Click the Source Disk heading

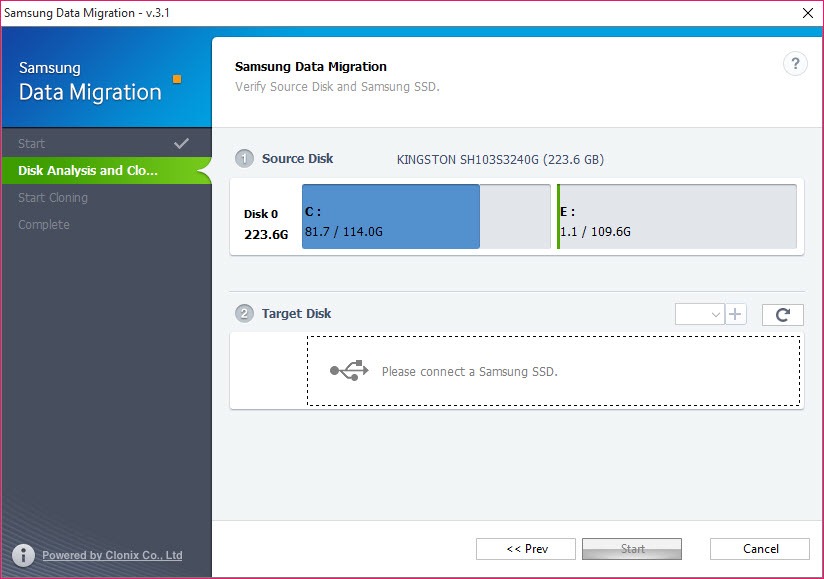pyautogui.click(x=297, y=159)
